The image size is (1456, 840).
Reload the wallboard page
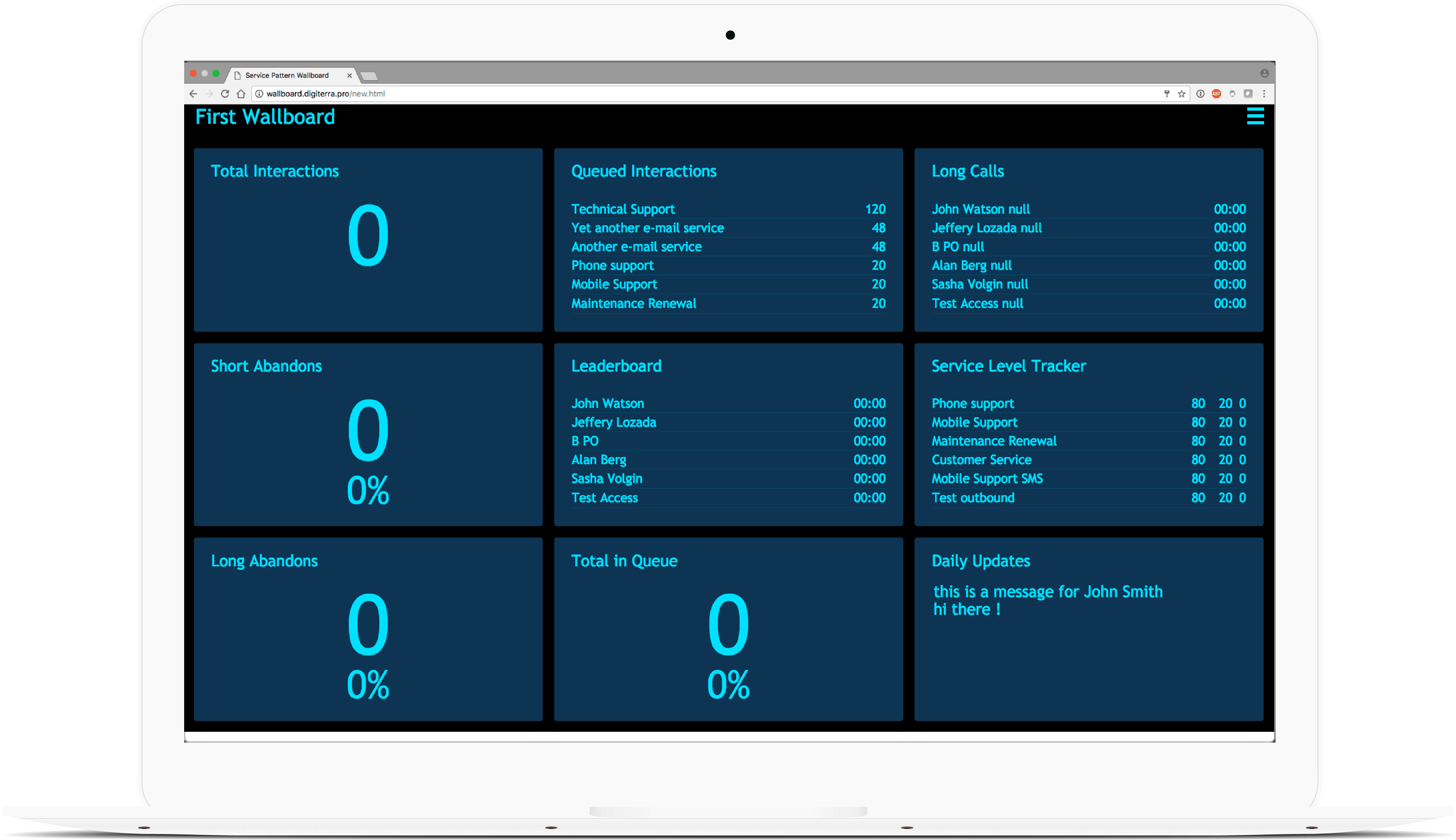point(225,94)
